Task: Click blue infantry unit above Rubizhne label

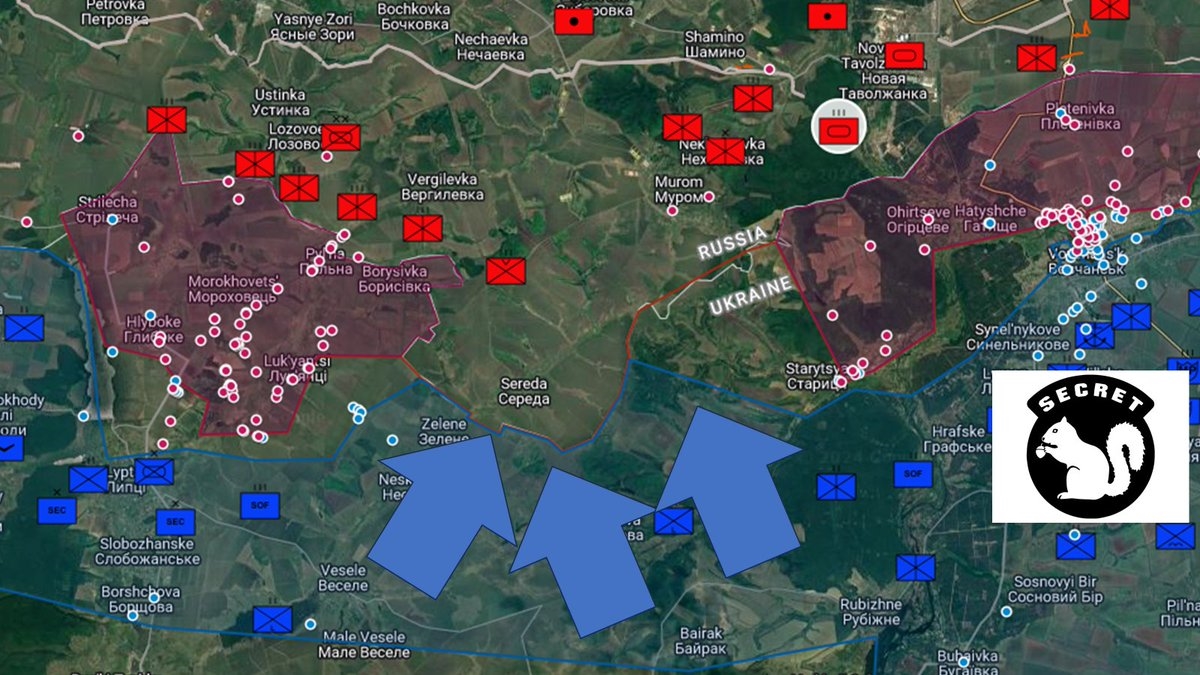Action: [x=915, y=568]
